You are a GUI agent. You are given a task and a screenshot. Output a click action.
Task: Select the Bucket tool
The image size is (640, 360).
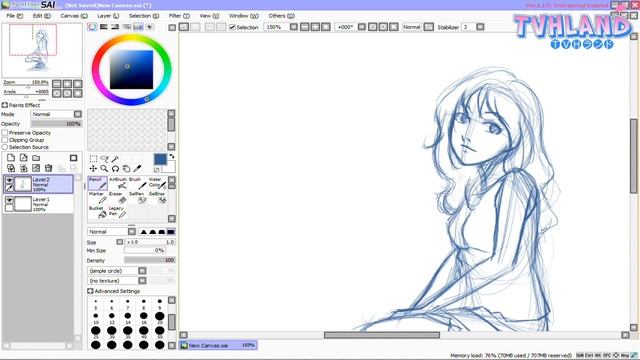(x=98, y=211)
